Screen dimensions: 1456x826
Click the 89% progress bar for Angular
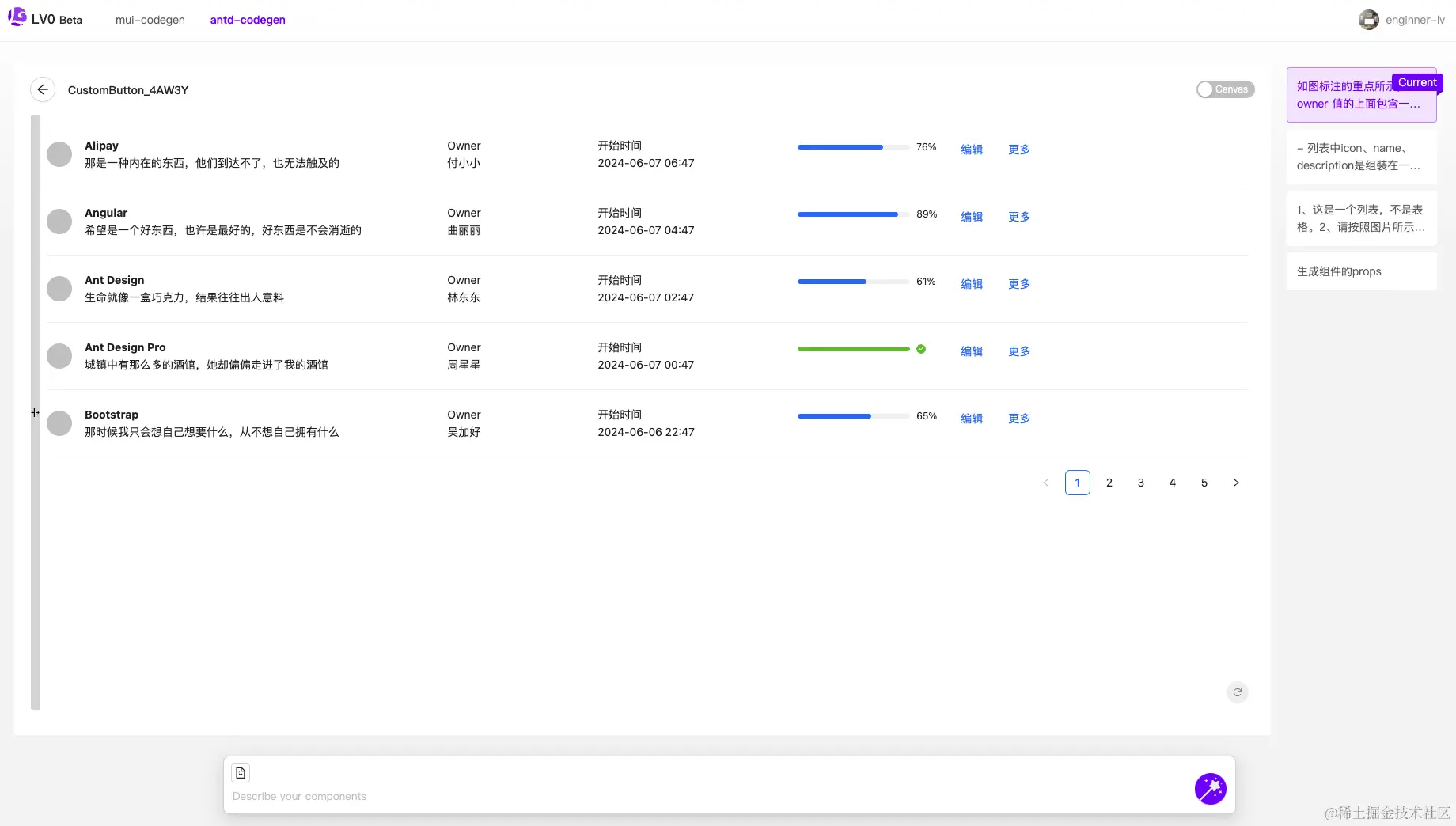[x=853, y=214]
